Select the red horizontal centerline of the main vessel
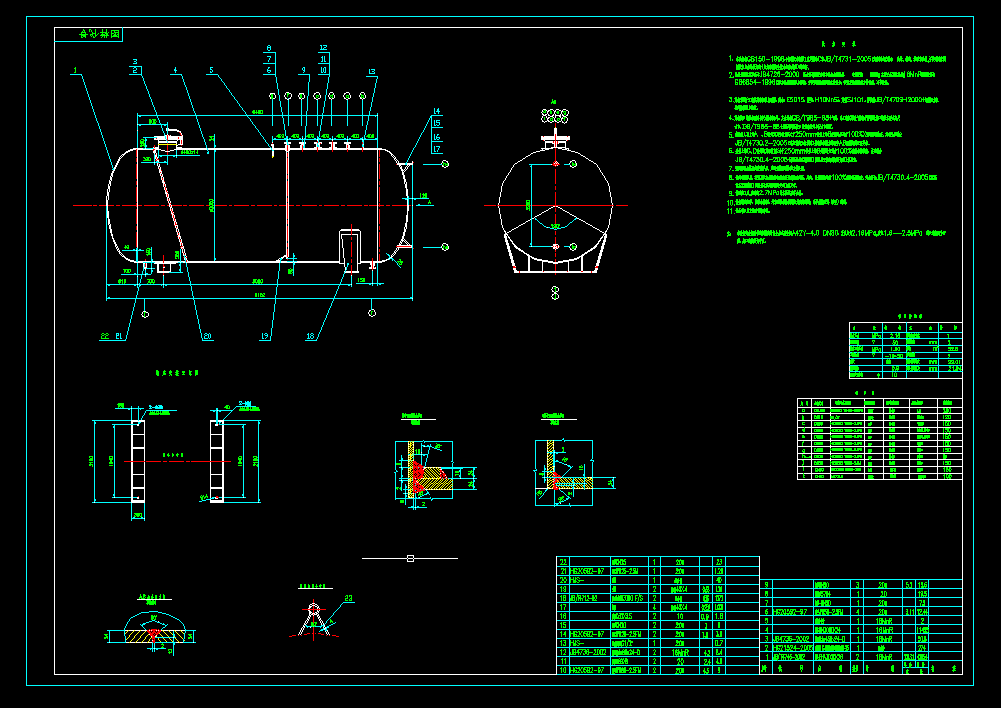The width and height of the screenshot is (1001, 708). point(254,206)
